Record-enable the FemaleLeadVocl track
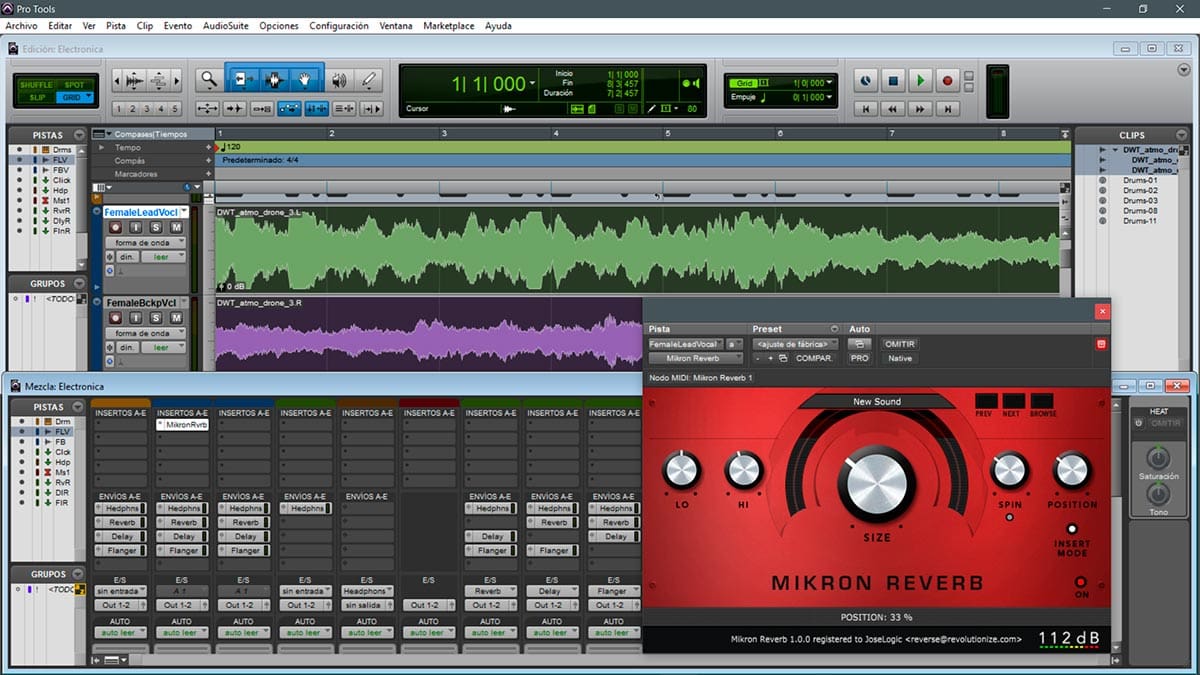The height and width of the screenshot is (675, 1200). [x=115, y=228]
